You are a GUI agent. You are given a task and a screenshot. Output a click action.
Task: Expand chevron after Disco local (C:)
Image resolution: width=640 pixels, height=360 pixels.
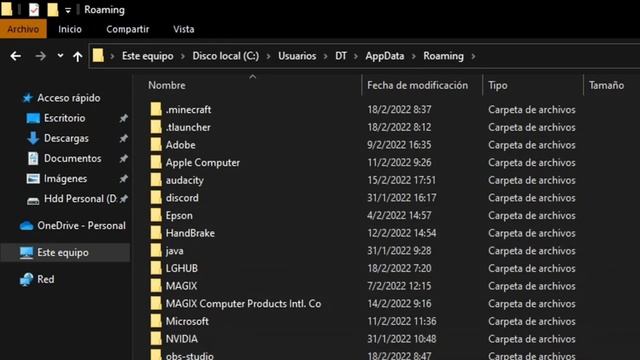(269, 56)
